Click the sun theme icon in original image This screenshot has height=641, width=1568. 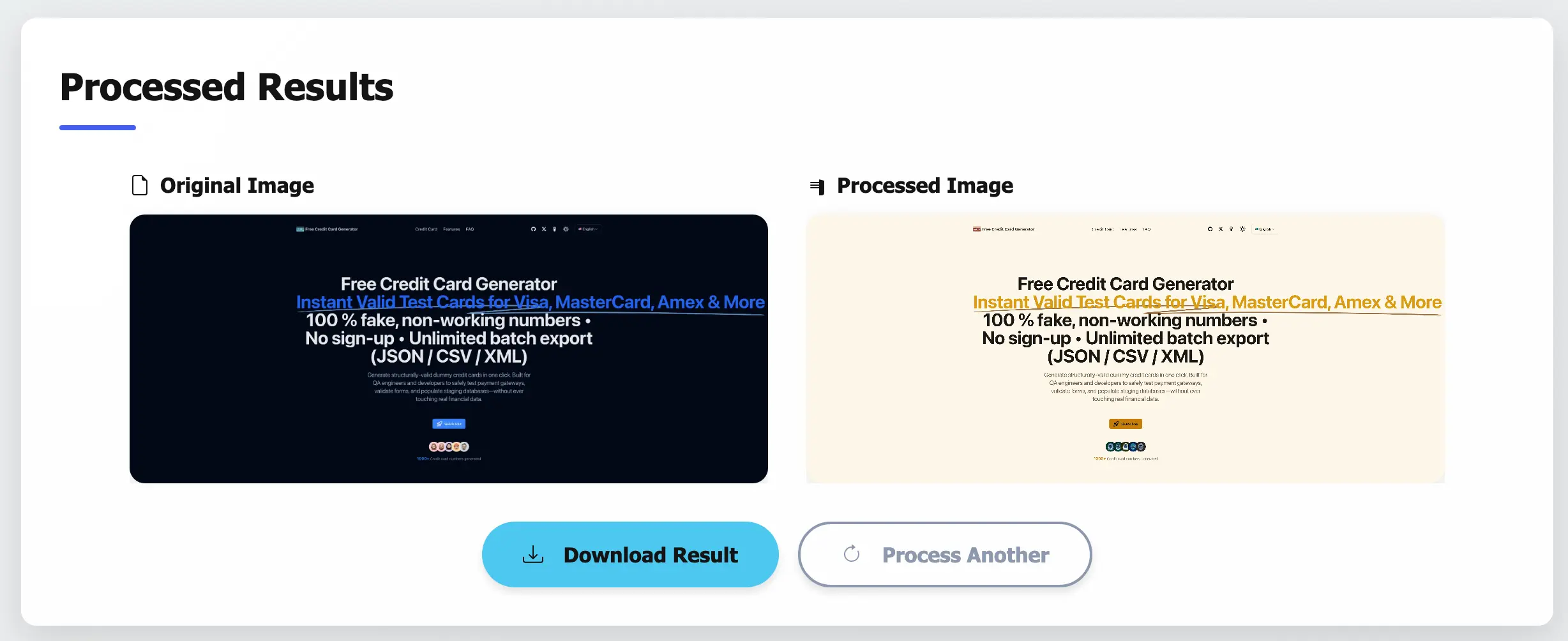(x=566, y=229)
